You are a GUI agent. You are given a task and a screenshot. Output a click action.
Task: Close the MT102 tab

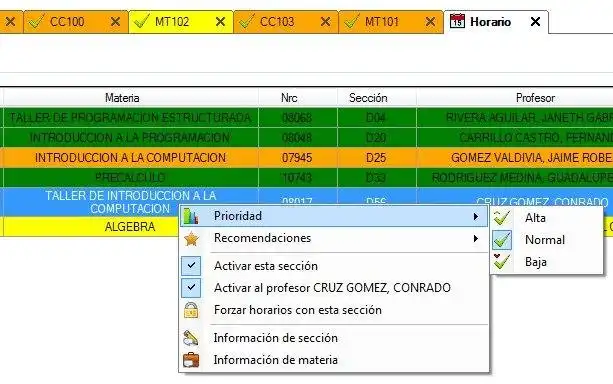pyautogui.click(x=220, y=22)
